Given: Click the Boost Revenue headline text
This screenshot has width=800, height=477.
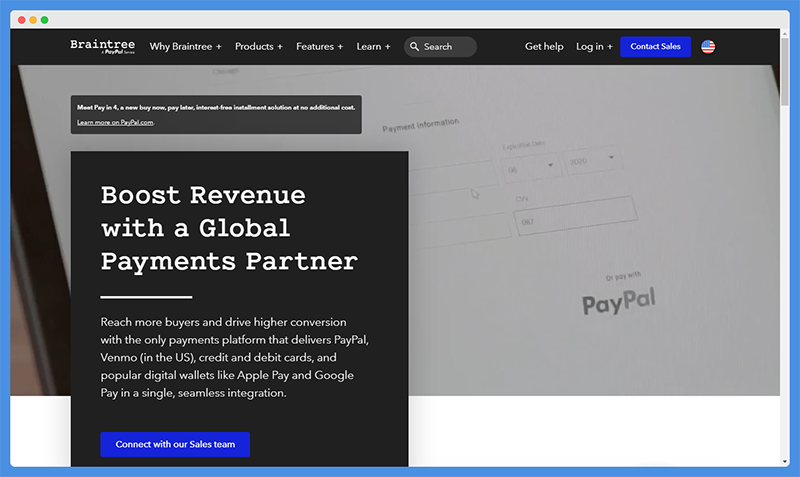Looking at the screenshot, I should (x=229, y=228).
